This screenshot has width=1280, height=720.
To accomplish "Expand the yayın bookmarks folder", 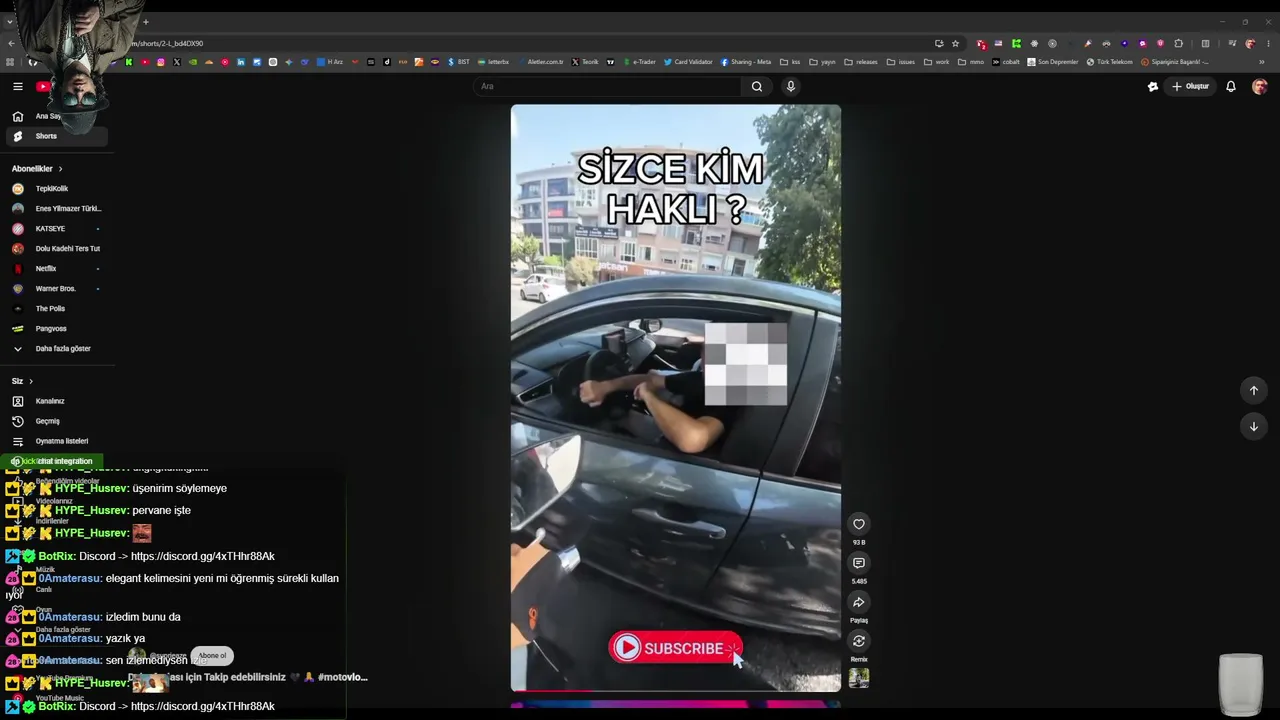I will pyautogui.click(x=822, y=62).
